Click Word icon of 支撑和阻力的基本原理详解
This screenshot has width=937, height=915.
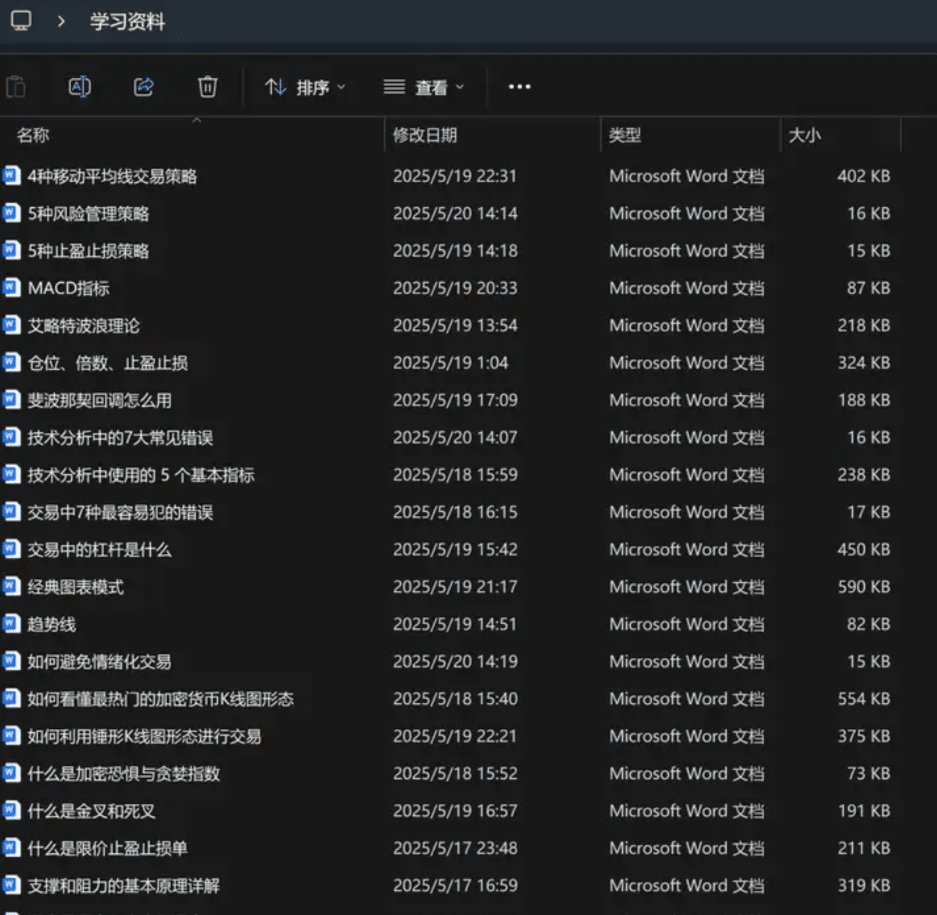click(x=11, y=886)
